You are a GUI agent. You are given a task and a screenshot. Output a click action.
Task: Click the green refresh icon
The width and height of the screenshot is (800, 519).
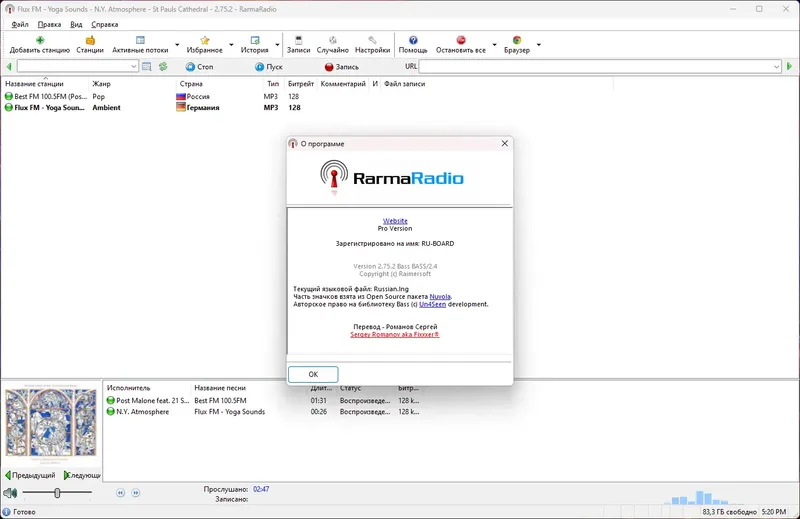coord(163,66)
